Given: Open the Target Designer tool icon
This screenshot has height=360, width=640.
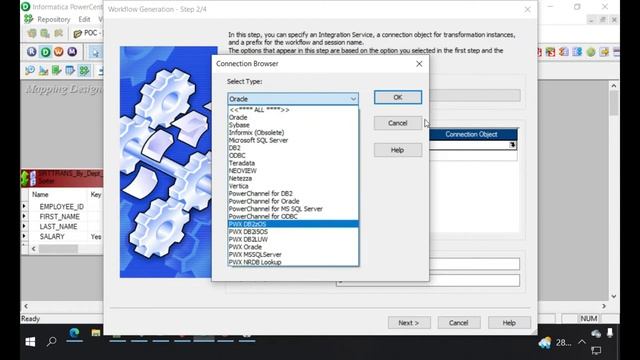Looking at the screenshot, I should click(x=43, y=71).
